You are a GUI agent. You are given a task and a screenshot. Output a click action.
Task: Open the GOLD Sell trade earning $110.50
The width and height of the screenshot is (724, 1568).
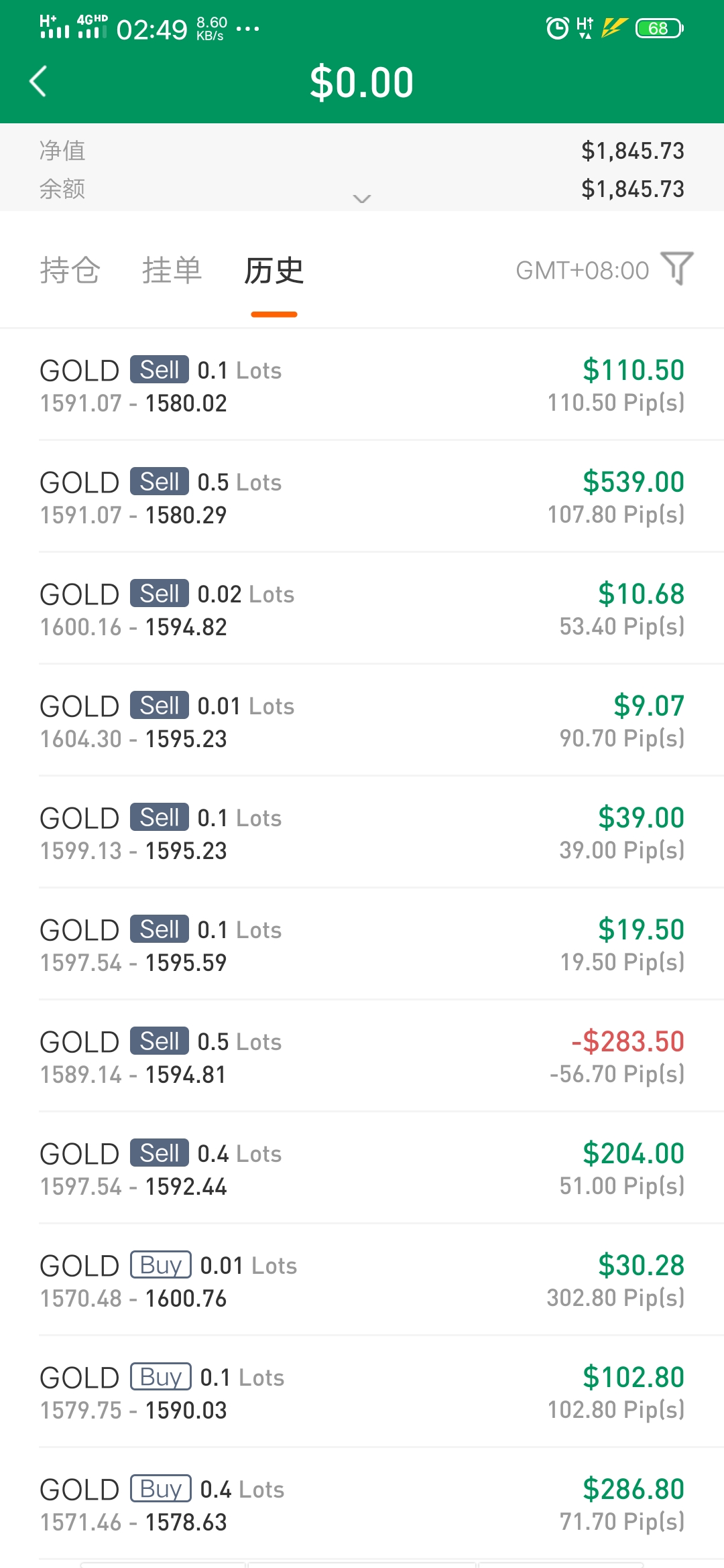point(362,385)
